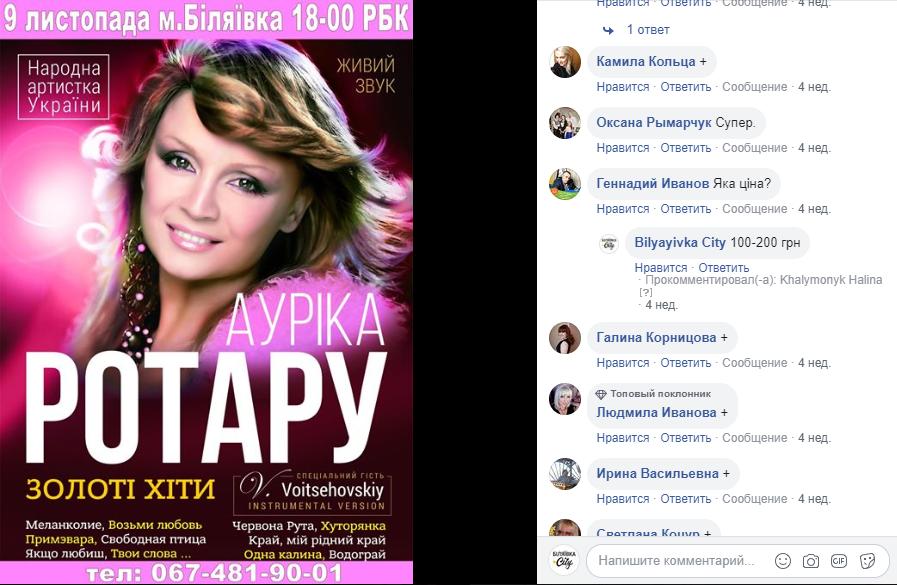Screen dimensions: 897x585
Task: Open the emoji picker in comment box
Action: (x=783, y=561)
